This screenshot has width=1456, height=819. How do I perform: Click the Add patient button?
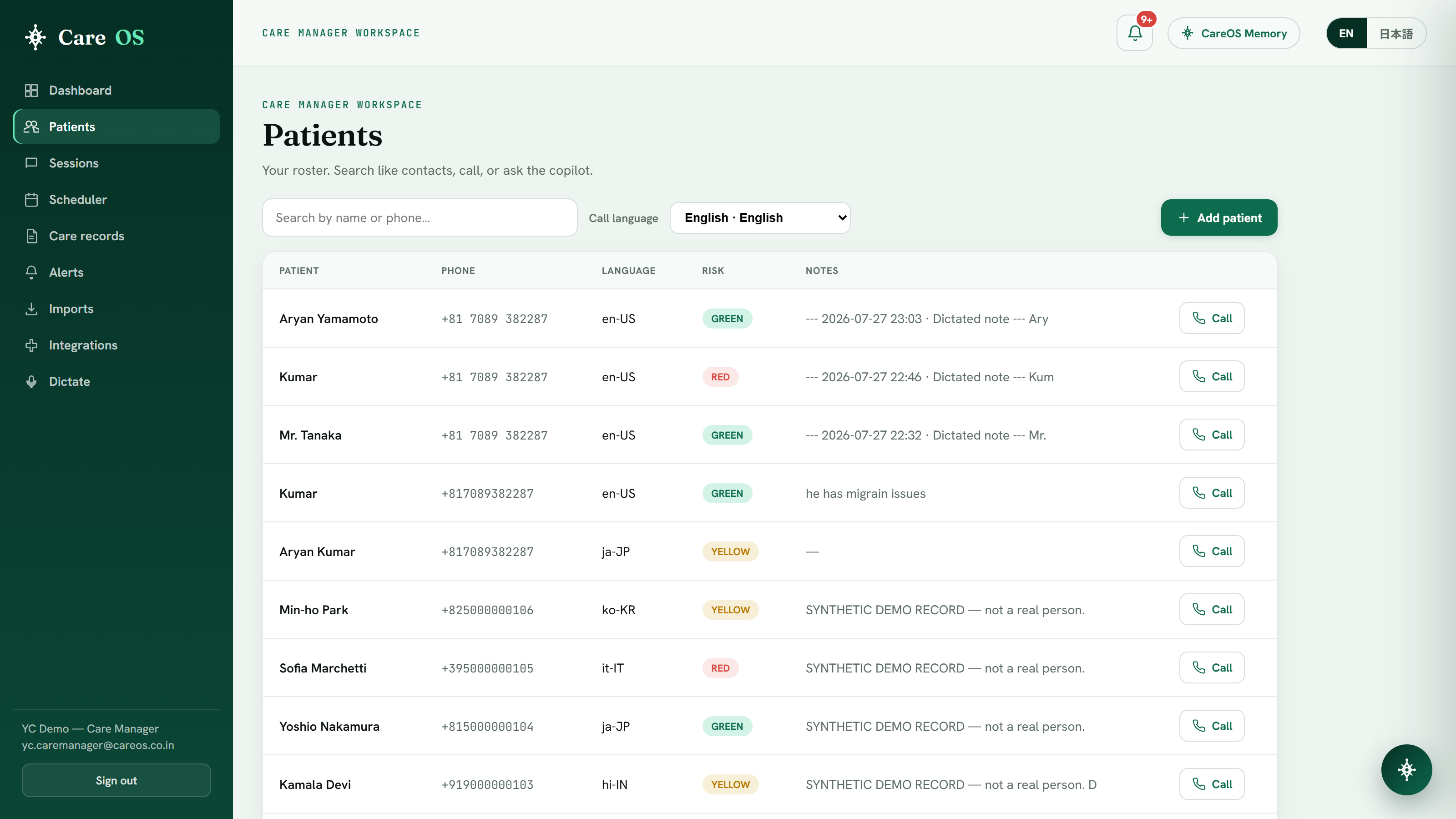(x=1219, y=217)
